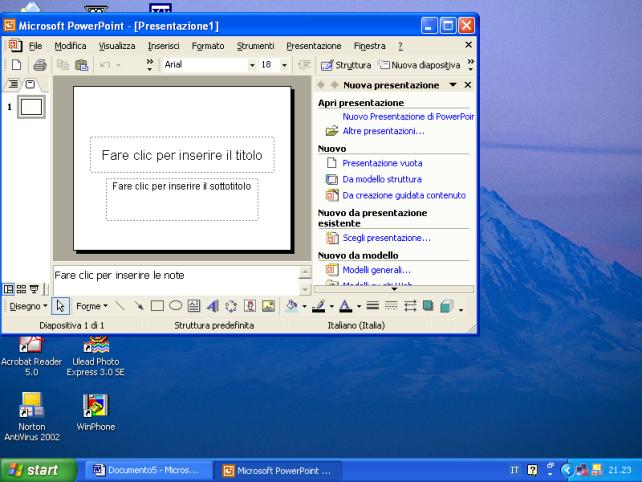Open the Strumenti menu

point(255,46)
